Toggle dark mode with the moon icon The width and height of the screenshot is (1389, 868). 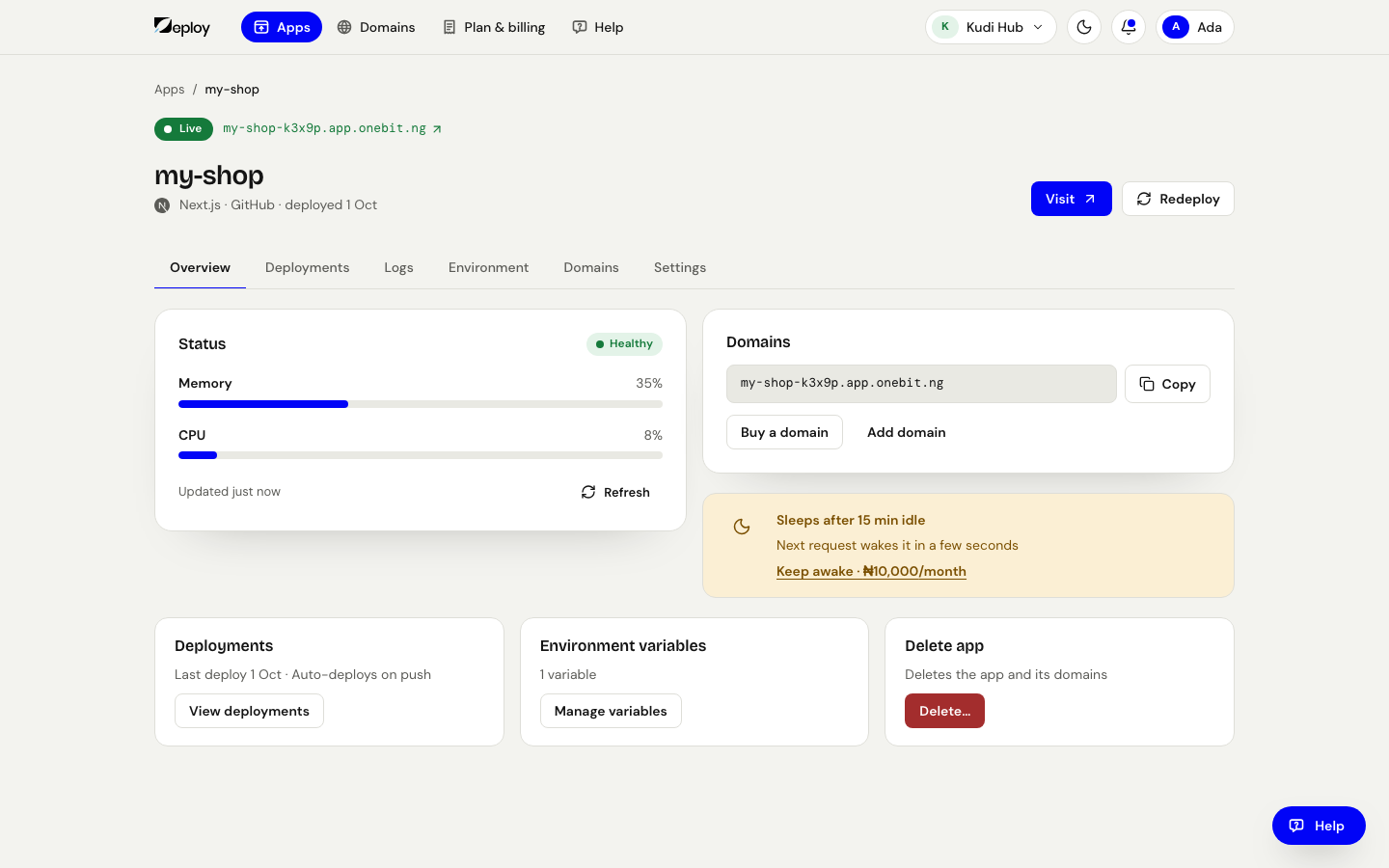tap(1084, 27)
